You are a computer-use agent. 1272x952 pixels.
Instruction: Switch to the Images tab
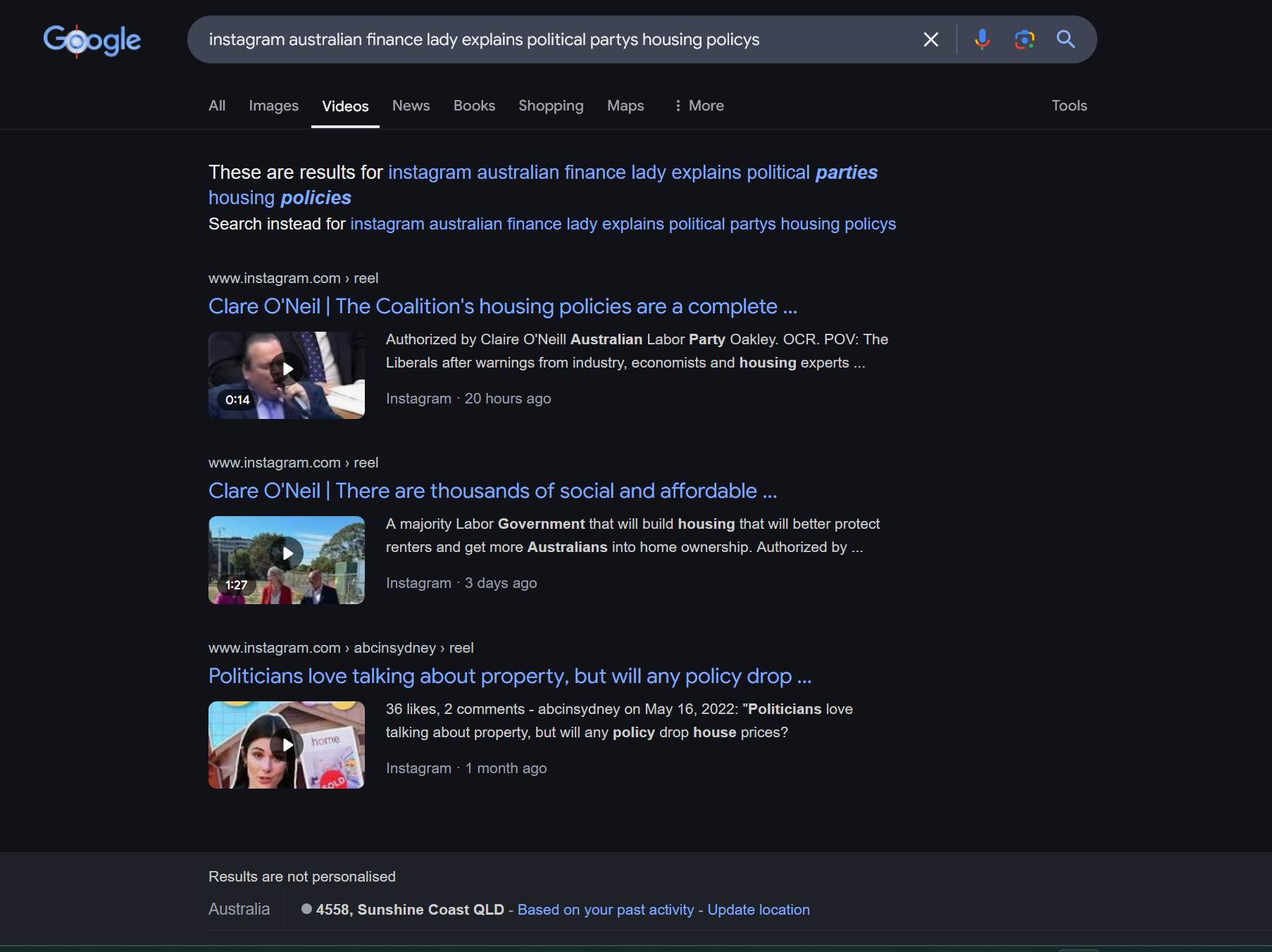pos(273,106)
